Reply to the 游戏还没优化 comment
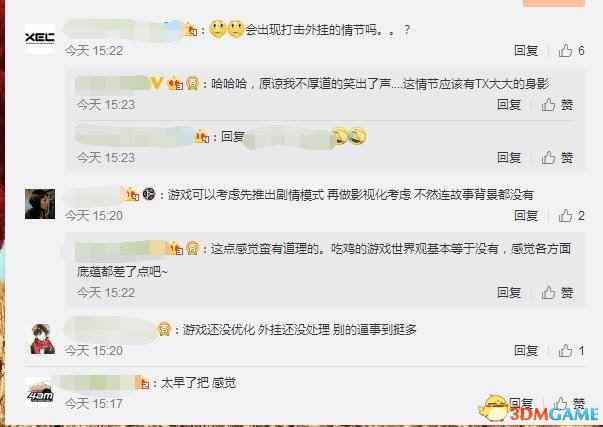603x427 pixels. pyautogui.click(x=526, y=351)
